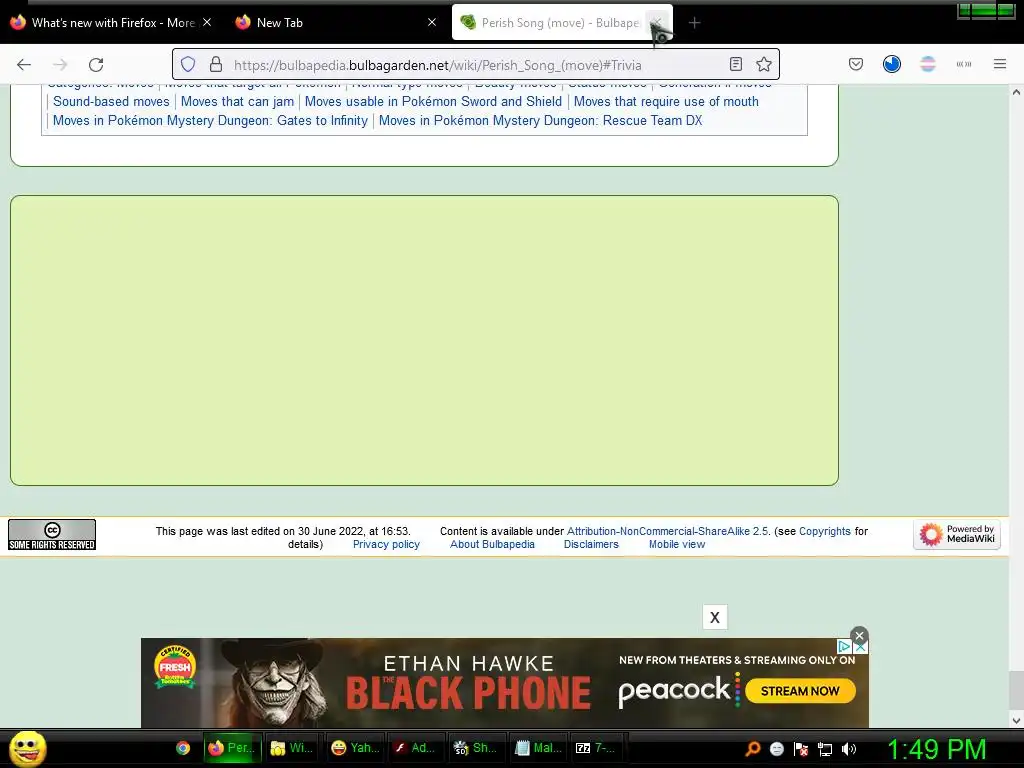Click the URL address field
Screen dimensions: 1024x768
pyautogui.click(x=477, y=65)
